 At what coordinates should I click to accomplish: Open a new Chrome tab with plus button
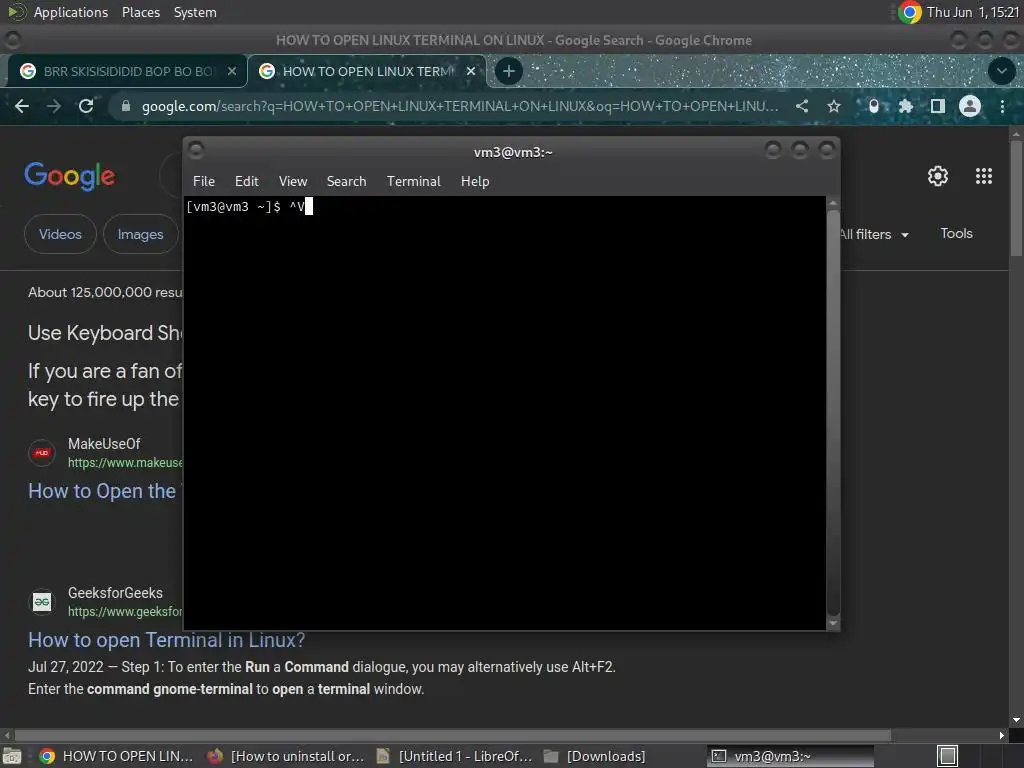click(509, 71)
